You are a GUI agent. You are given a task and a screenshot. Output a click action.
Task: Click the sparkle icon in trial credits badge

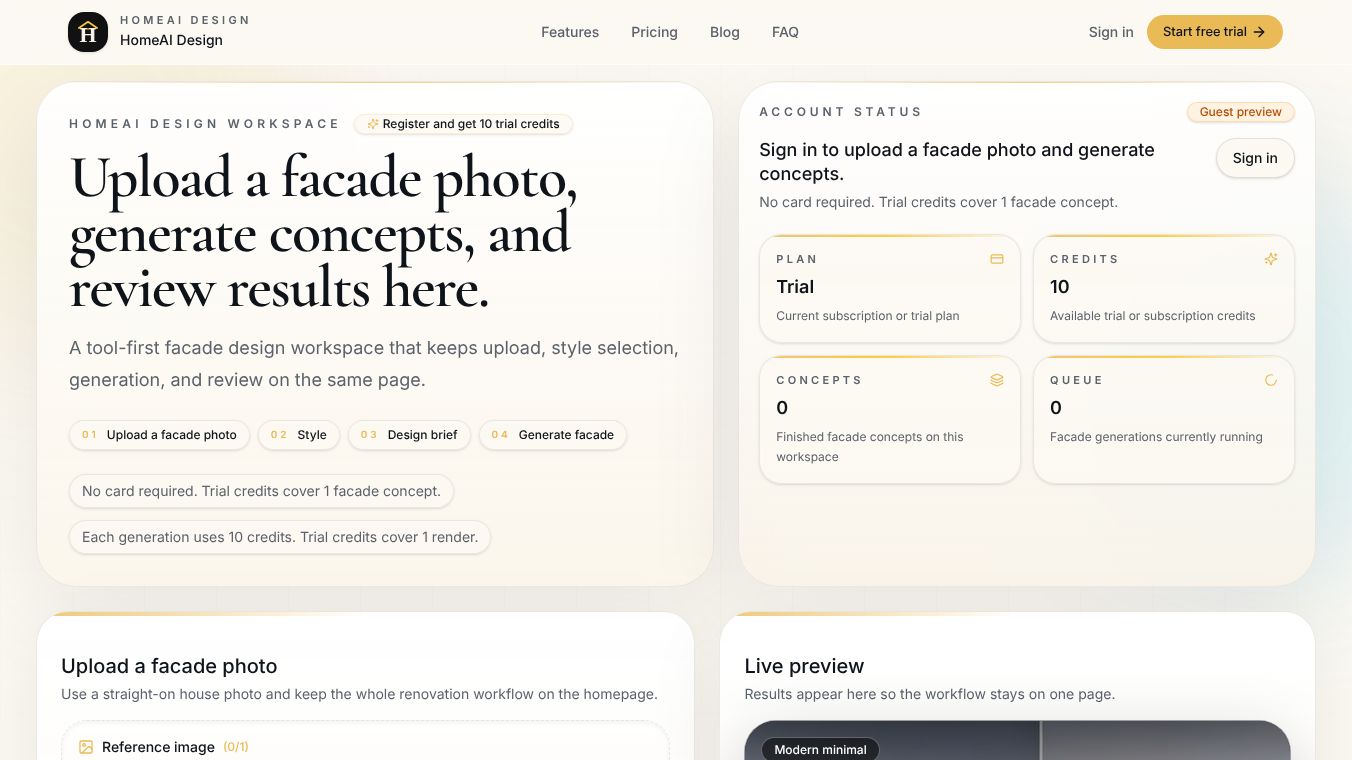(x=373, y=124)
